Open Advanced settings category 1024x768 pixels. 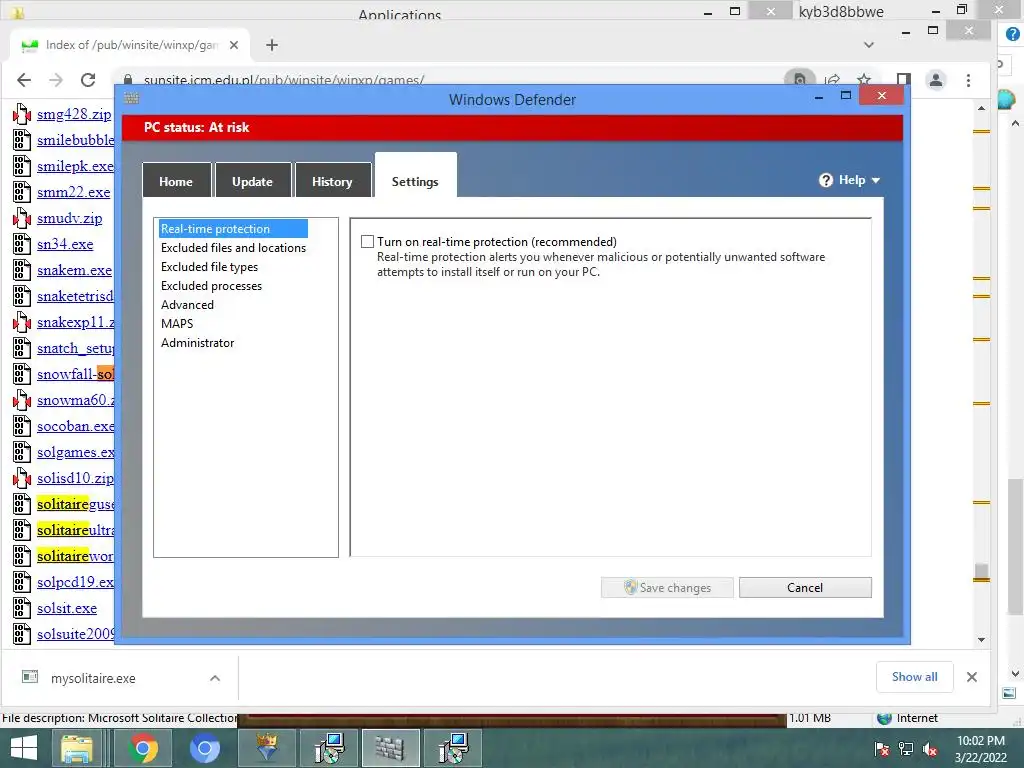coord(187,304)
